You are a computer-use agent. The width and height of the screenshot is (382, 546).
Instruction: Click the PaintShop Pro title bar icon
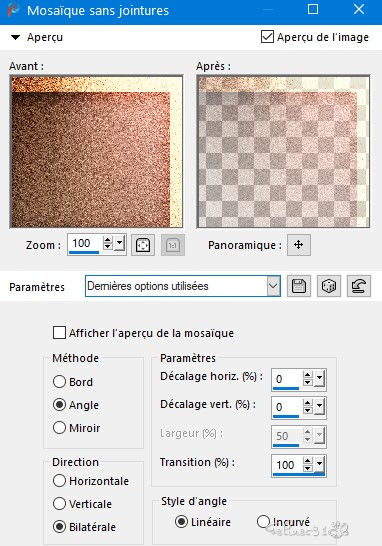tap(14, 10)
